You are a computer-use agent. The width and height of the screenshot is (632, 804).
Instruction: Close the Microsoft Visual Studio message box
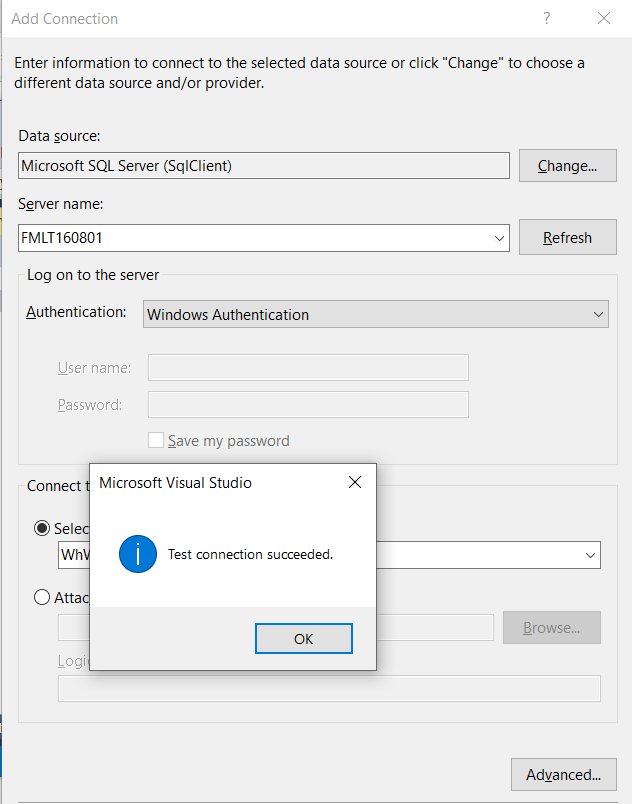click(x=354, y=483)
